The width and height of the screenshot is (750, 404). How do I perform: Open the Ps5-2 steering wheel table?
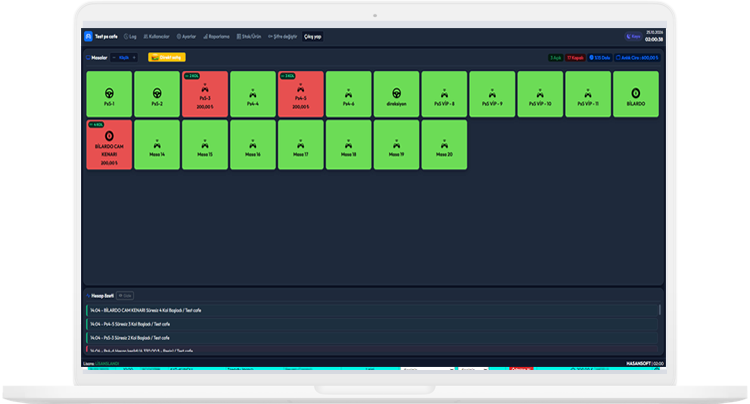point(157,94)
